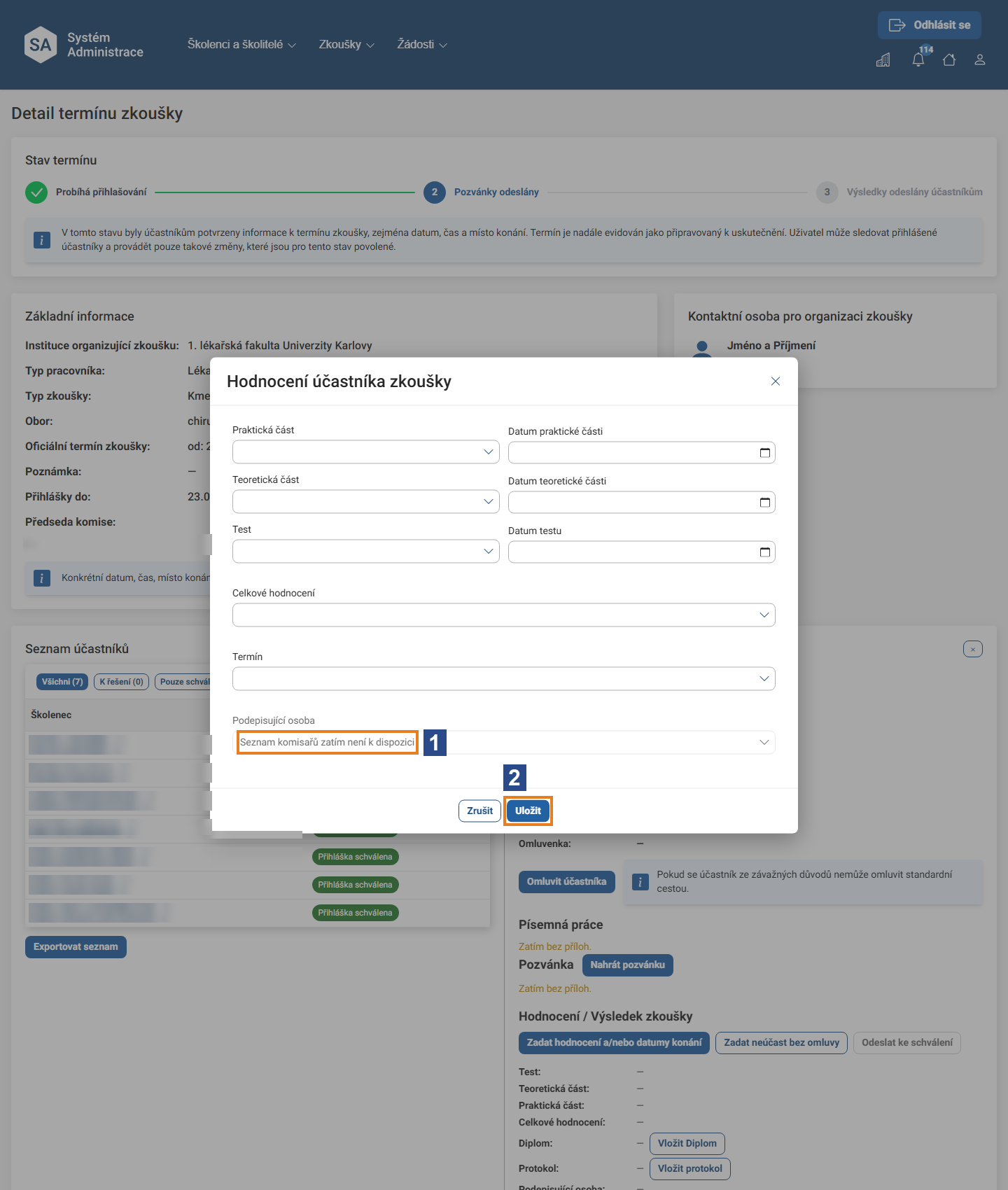Open the notifications bell icon
Screen dimensions: 1008x1190
[918, 59]
